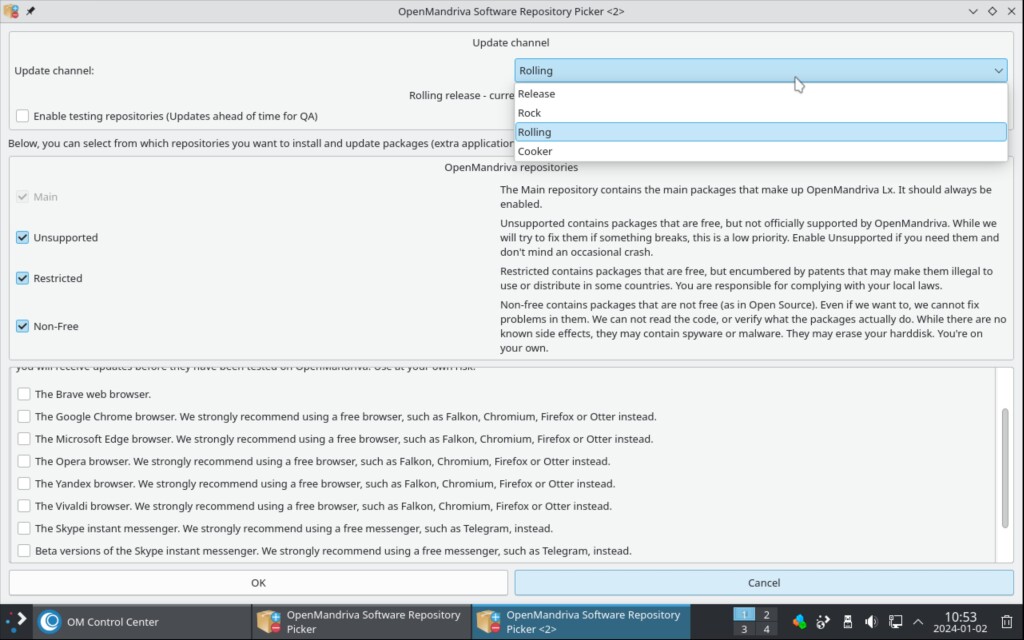Switch to virtual desktop 2
Image resolution: width=1024 pixels, height=640 pixels.
pos(766,614)
